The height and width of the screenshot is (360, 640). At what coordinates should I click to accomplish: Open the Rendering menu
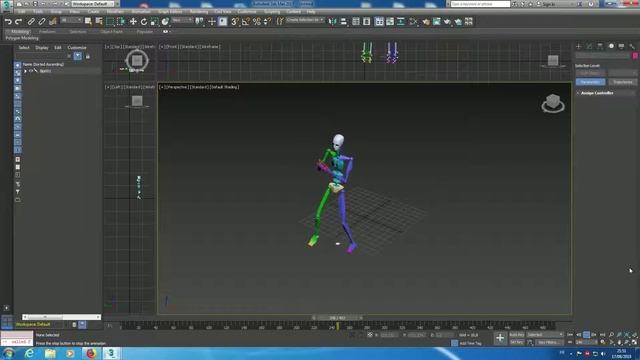tap(199, 12)
